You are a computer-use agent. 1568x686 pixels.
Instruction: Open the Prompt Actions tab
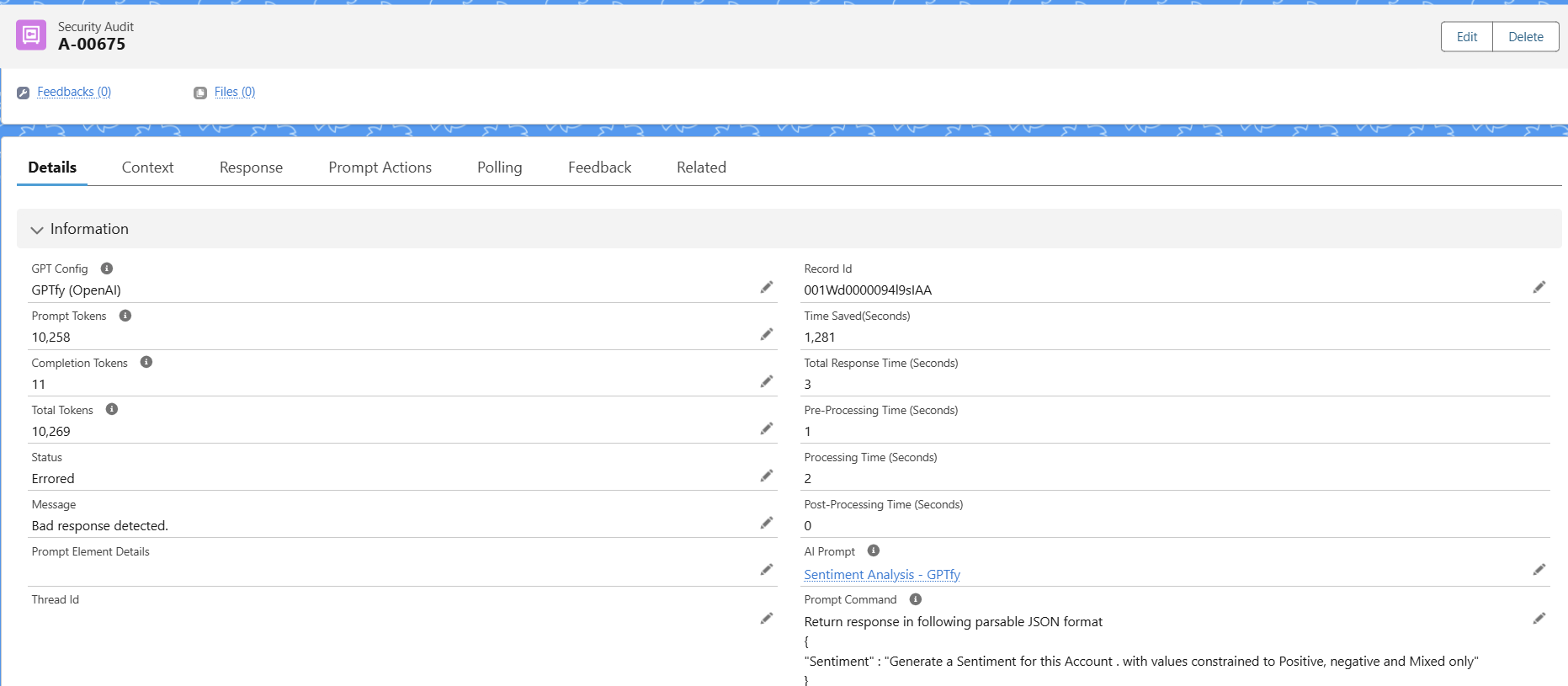[x=380, y=168]
